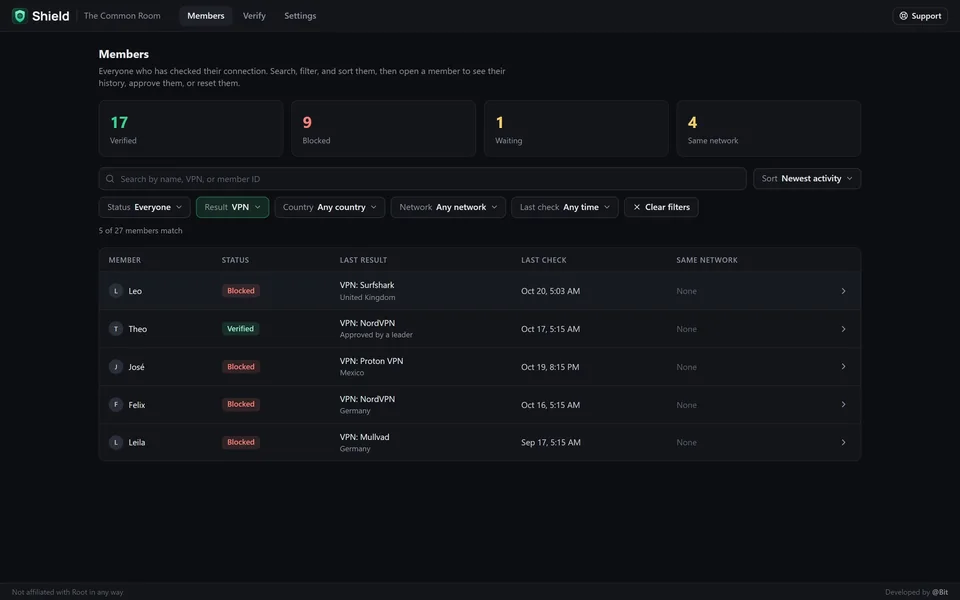Image resolution: width=960 pixels, height=600 pixels.
Task: Click the Approved by a leader text
Action: coord(376,335)
